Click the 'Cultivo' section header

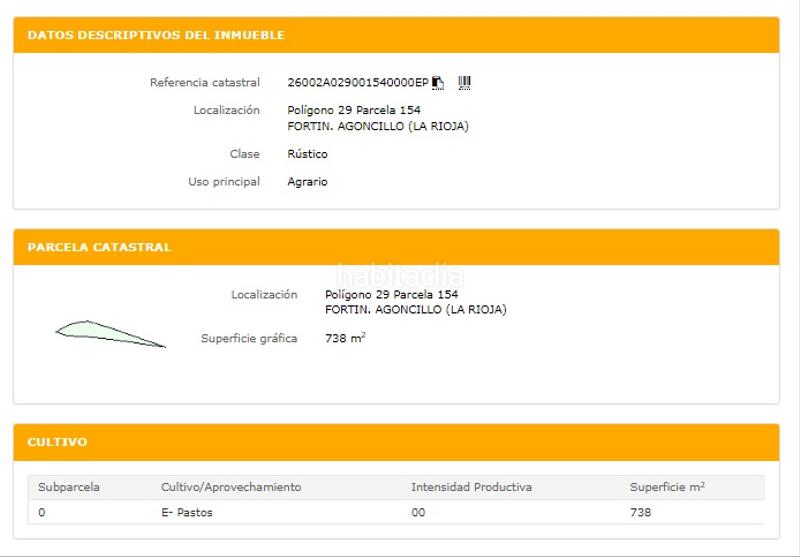click(57, 441)
